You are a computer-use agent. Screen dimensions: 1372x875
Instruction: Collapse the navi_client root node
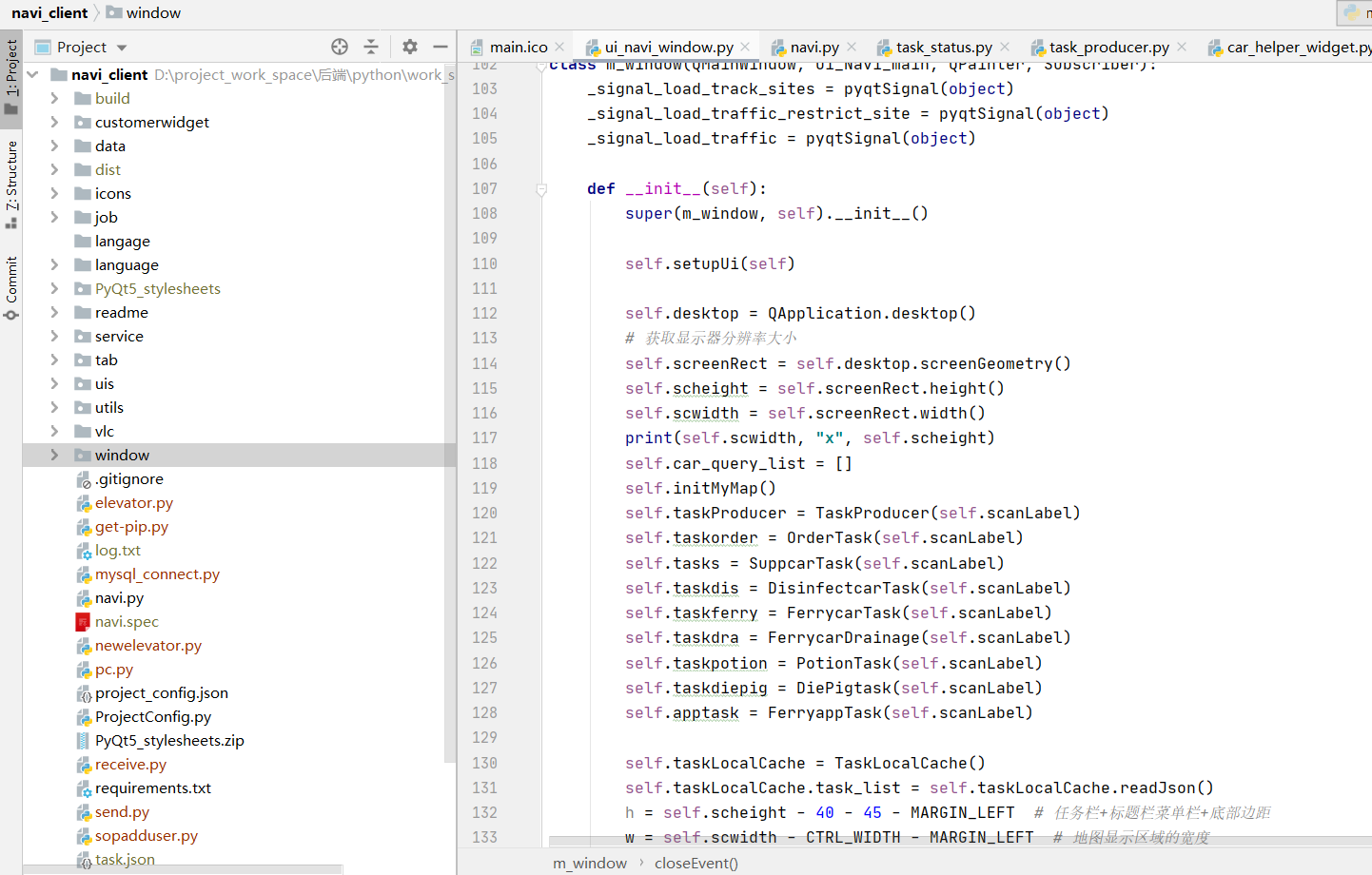[33, 74]
